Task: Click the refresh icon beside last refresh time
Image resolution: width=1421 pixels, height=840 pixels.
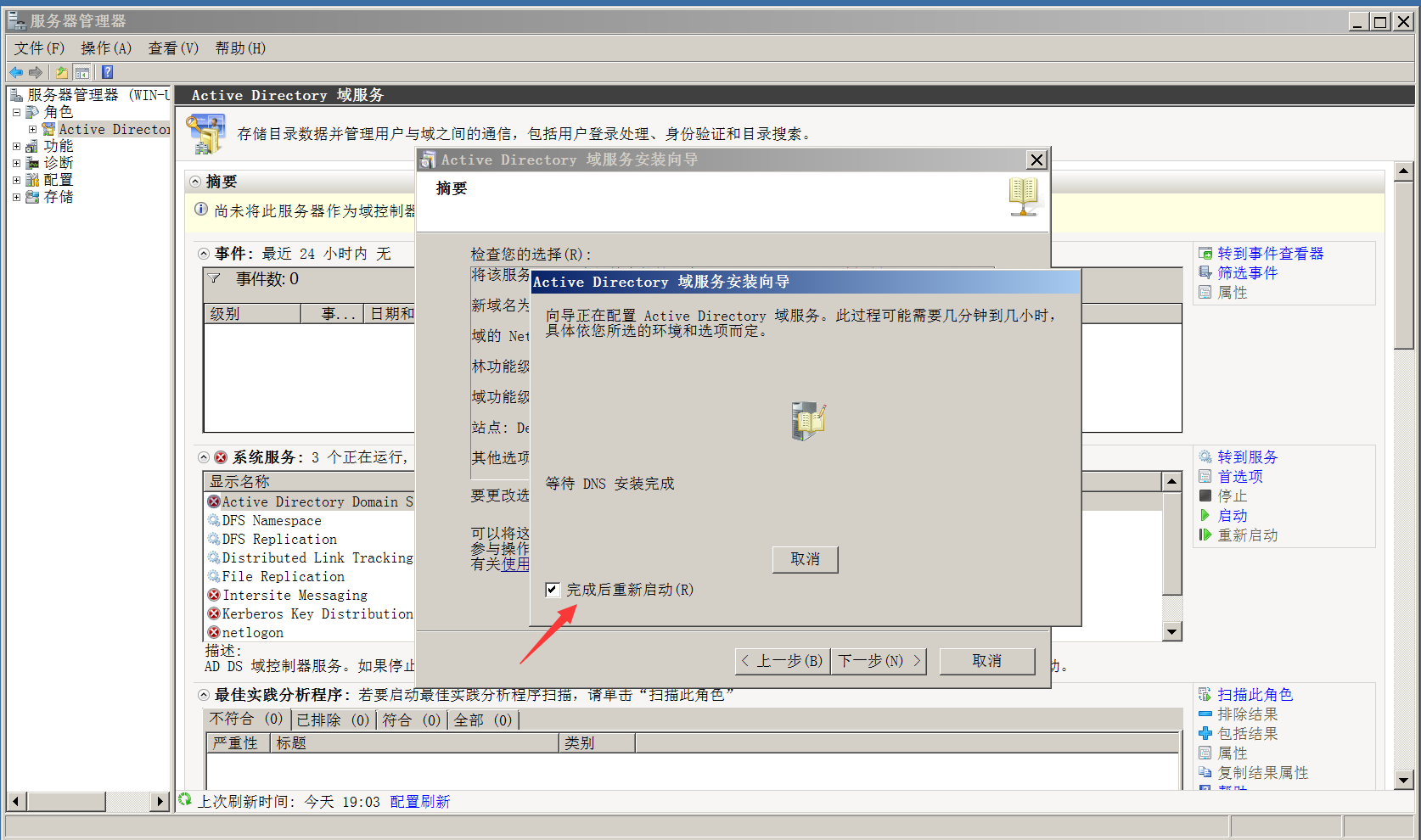Action: click(185, 799)
